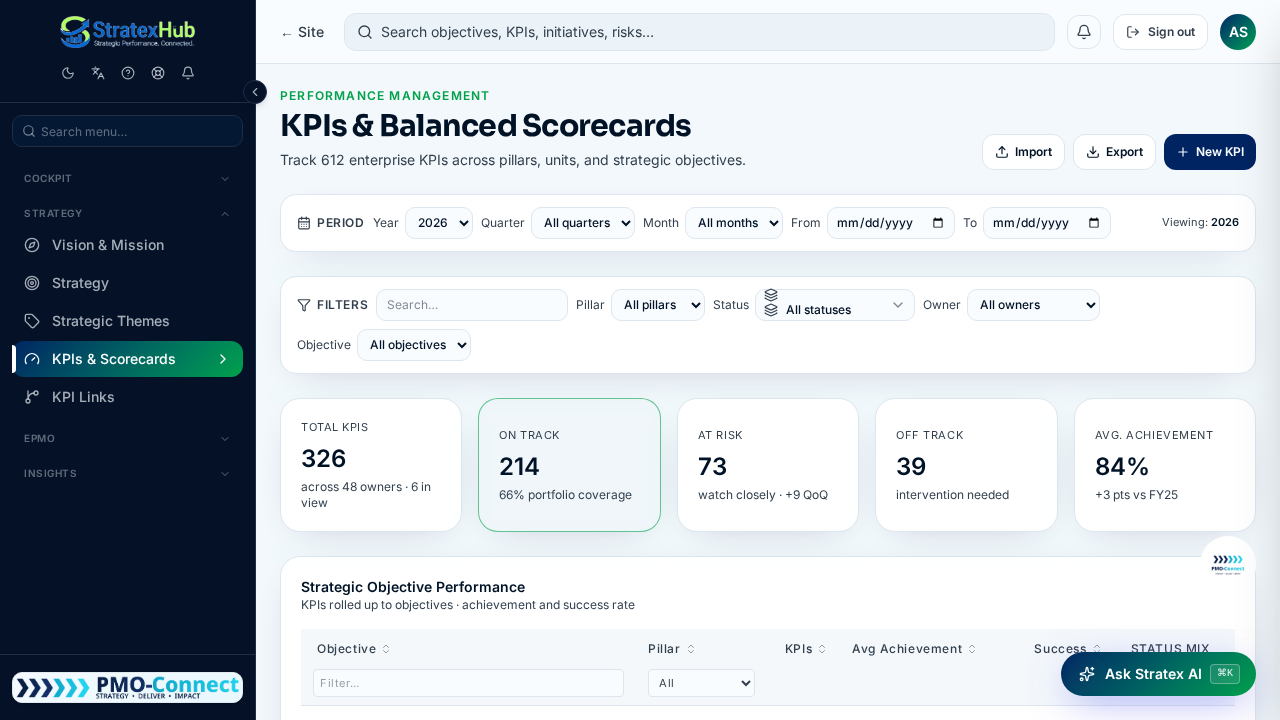Open KPI Links page
The image size is (1280, 720).
click(127, 397)
